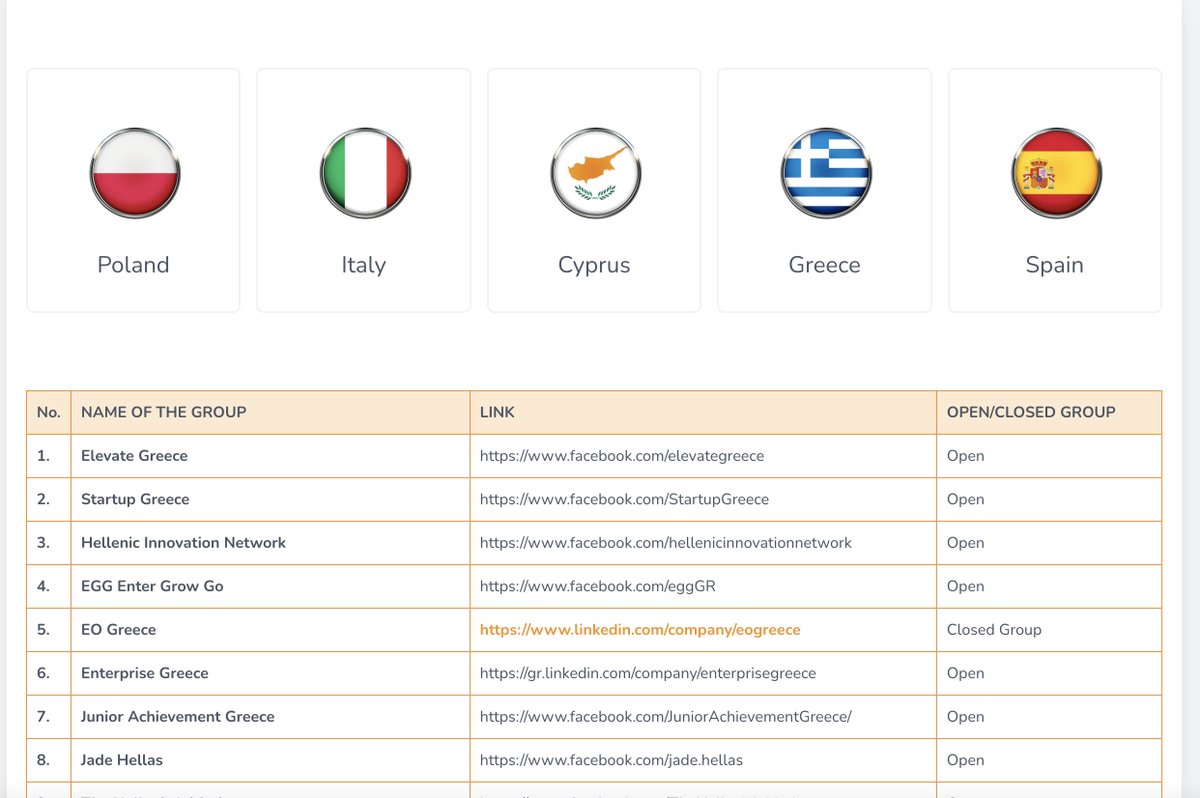Viewport: 1200px width, 798px height.
Task: Click Open status for Startup Greece
Action: [965, 500]
